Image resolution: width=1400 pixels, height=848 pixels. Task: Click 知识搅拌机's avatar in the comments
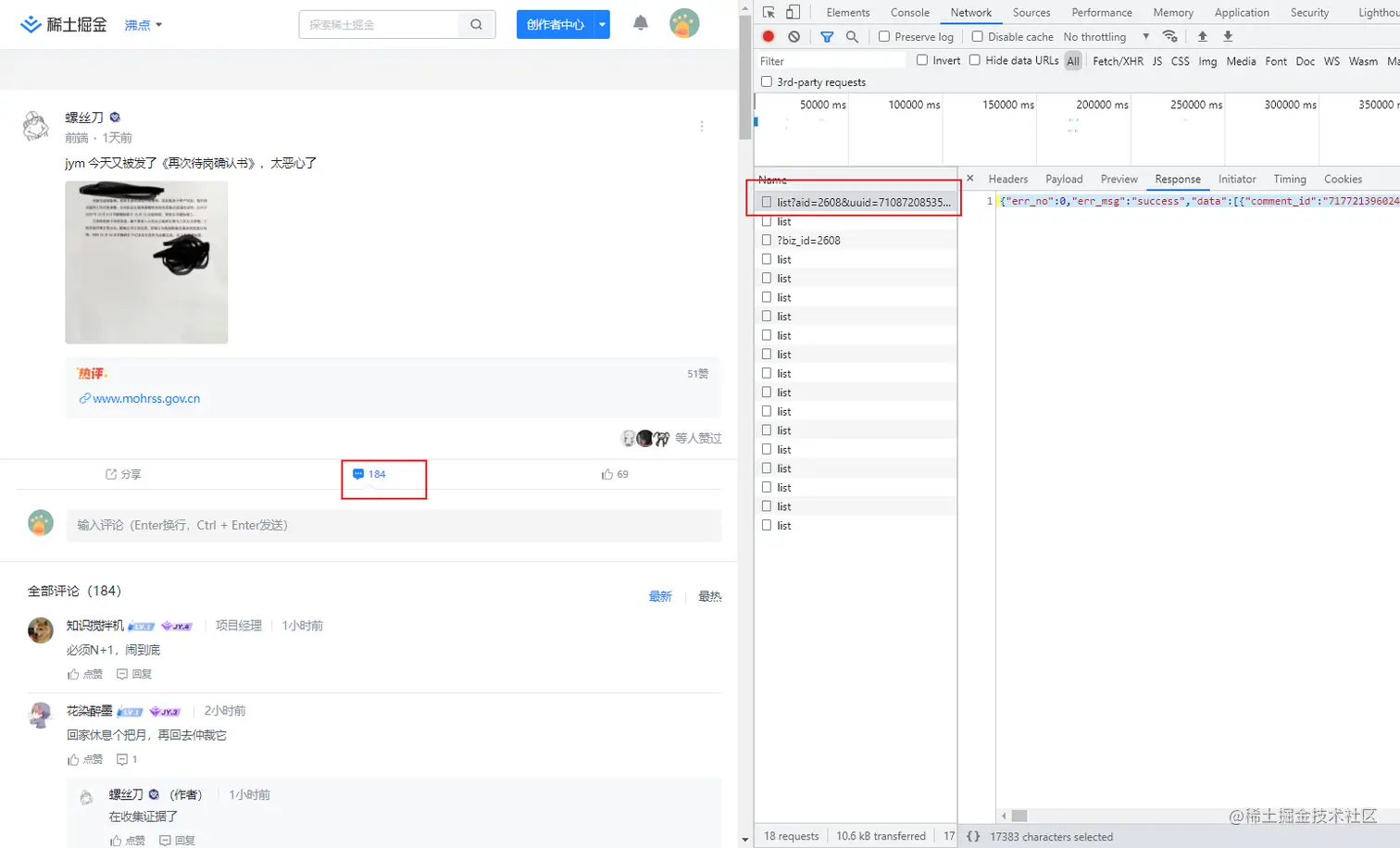pyautogui.click(x=41, y=630)
